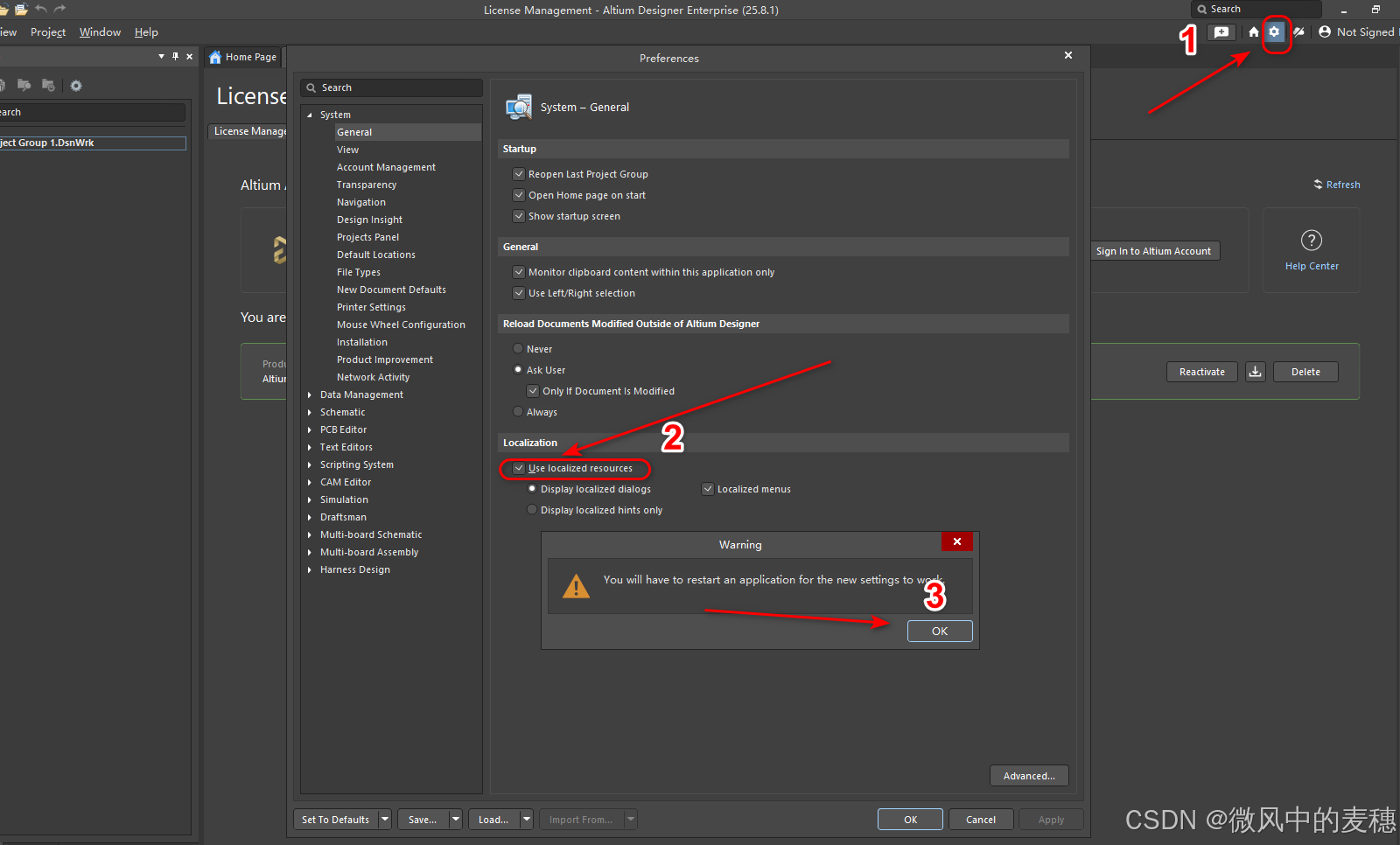Switch to Home Page tab
Image resolution: width=1400 pixels, height=845 pixels.
click(243, 57)
